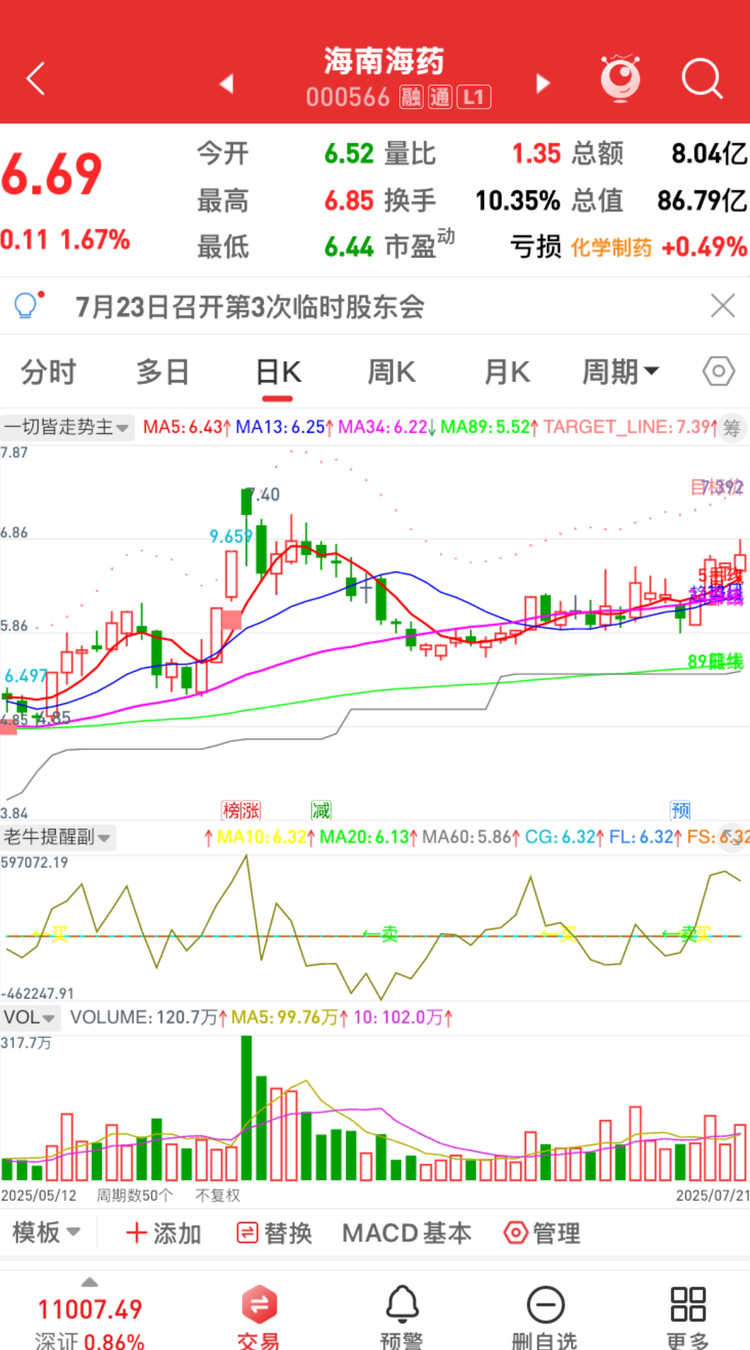Tap the MA20: 6.13 sub-chart legend

pyautogui.click(x=366, y=837)
